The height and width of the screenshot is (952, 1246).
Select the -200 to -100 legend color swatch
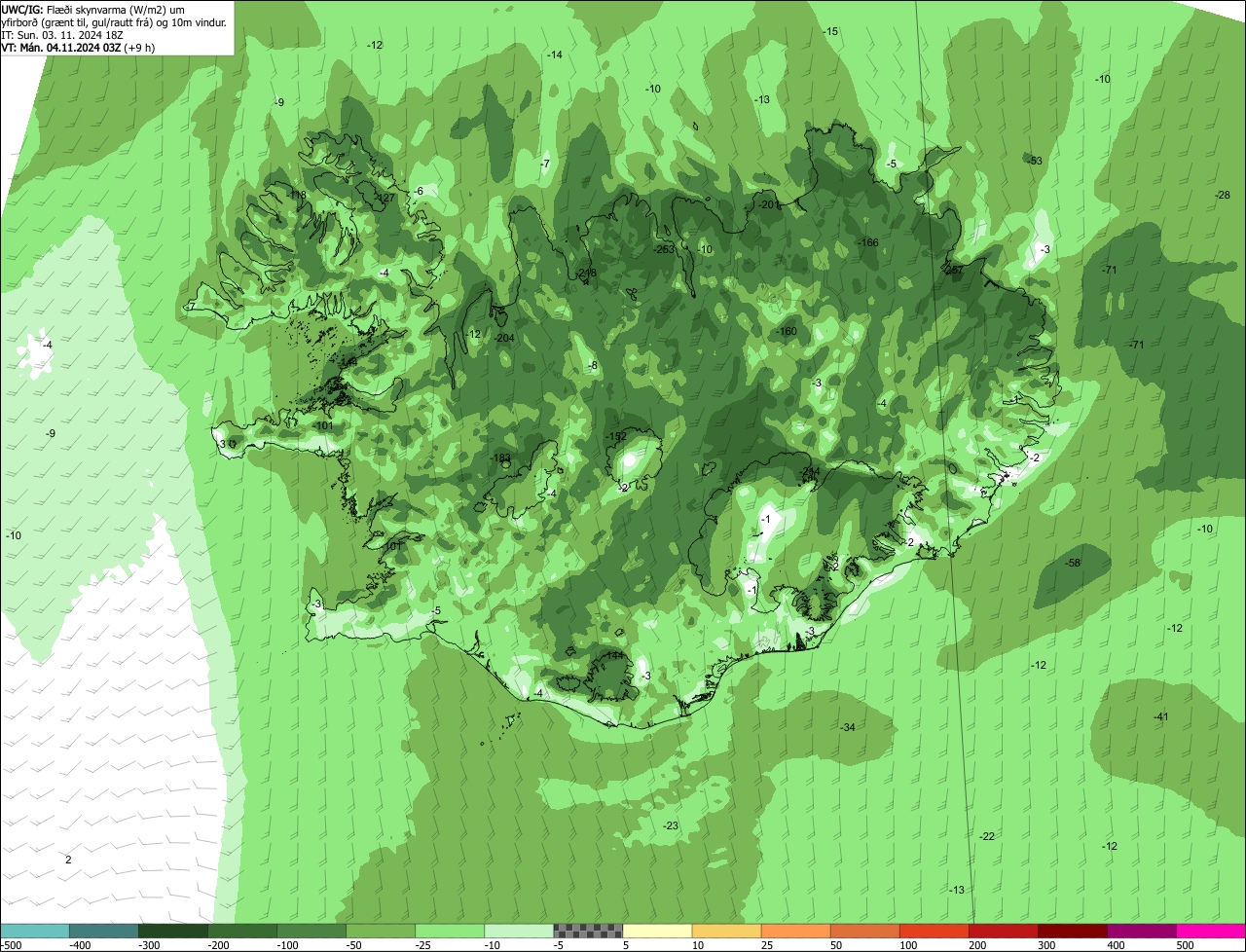(242, 931)
